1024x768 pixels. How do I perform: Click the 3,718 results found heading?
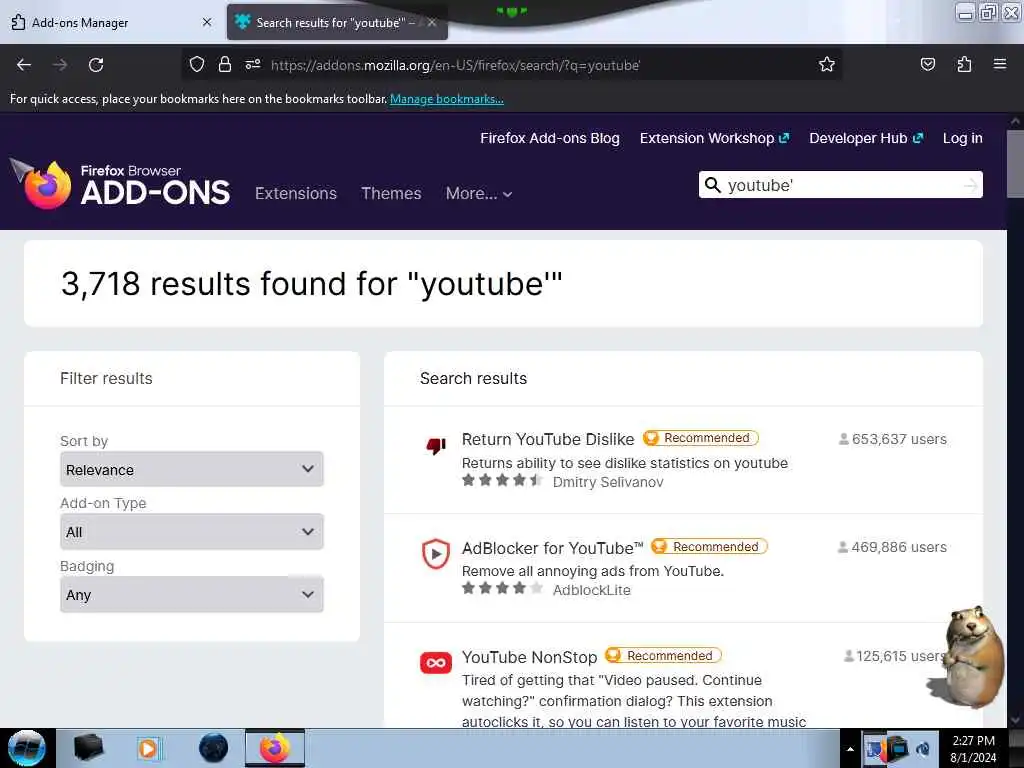[312, 283]
